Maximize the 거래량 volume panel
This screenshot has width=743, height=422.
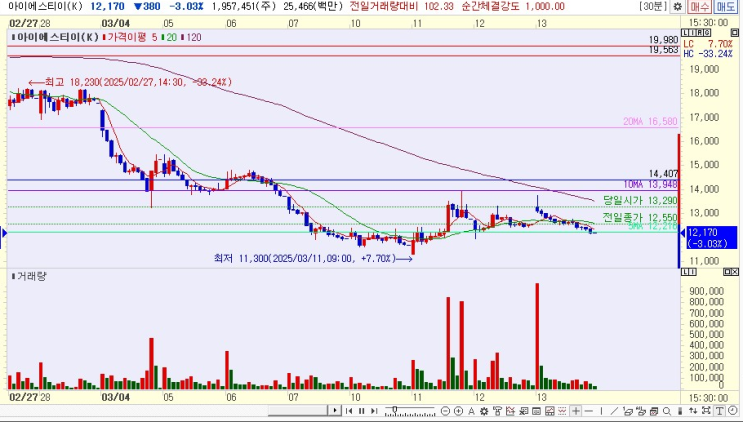point(727,272)
